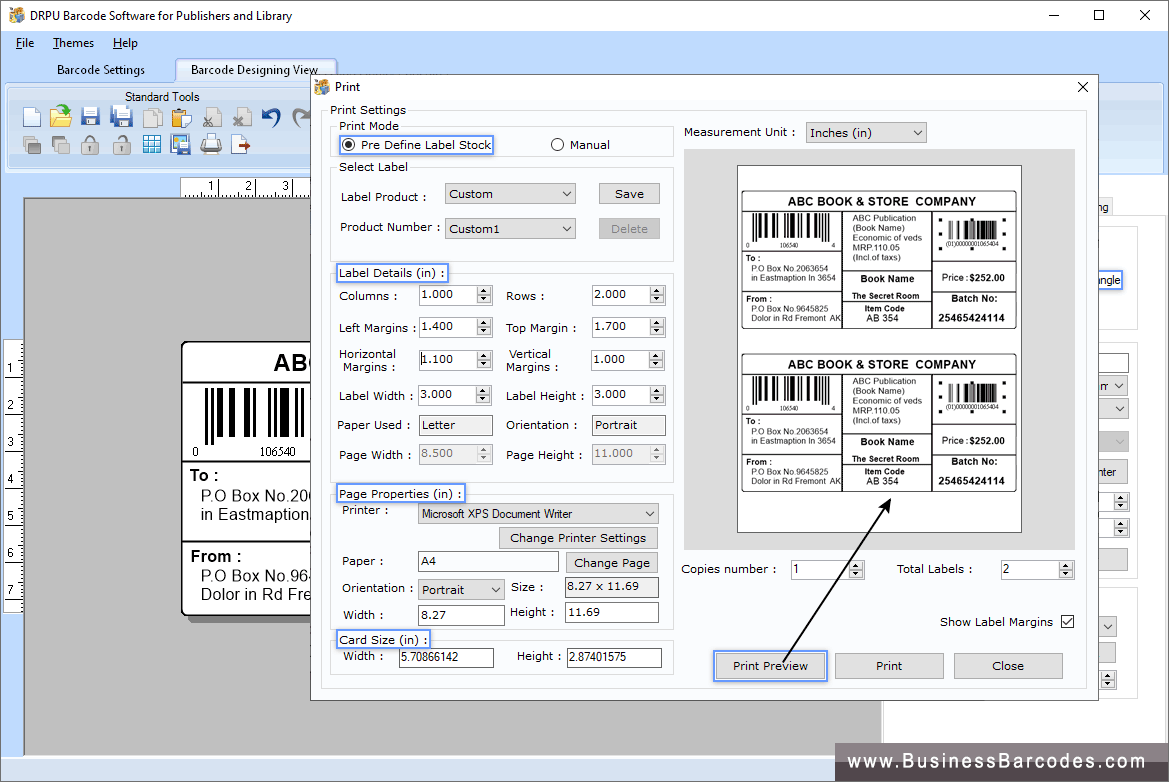Create a new barcode file

point(32,117)
